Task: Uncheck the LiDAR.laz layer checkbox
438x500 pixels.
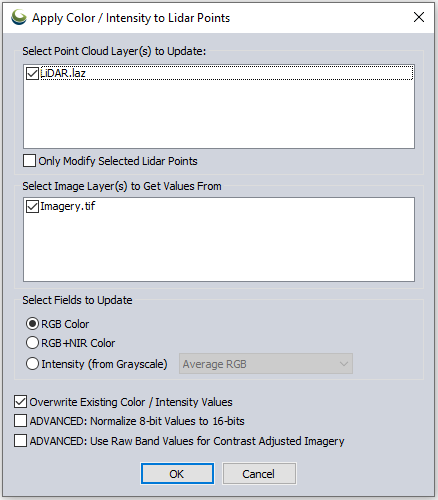Action: (x=32, y=73)
